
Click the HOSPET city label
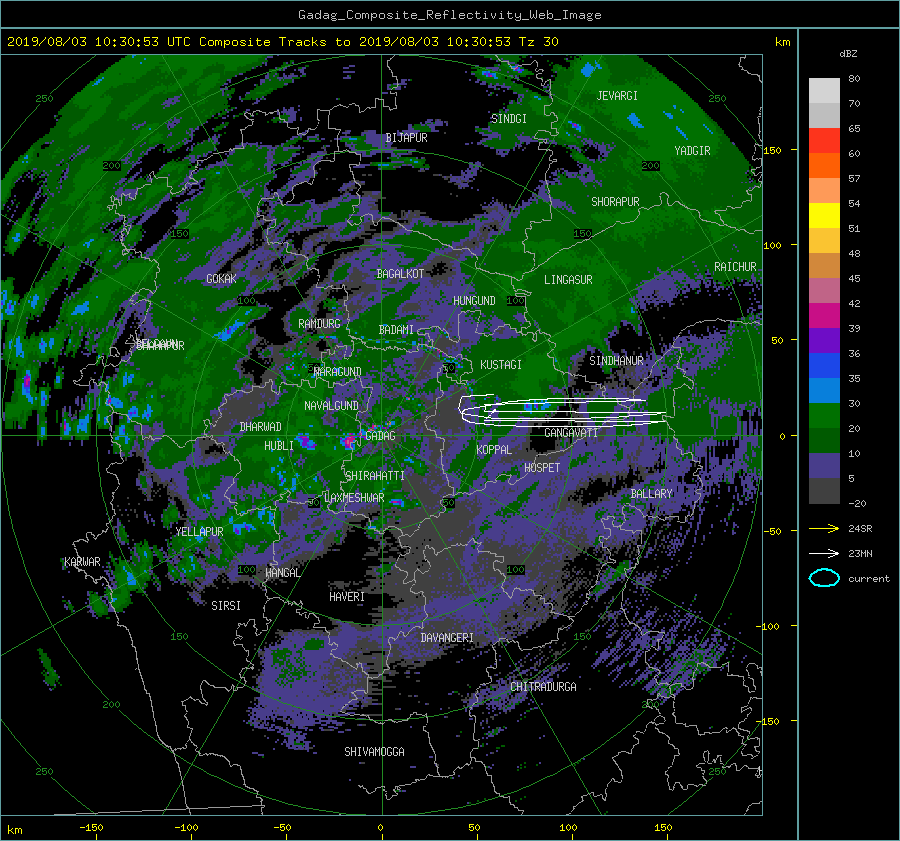click(x=542, y=468)
